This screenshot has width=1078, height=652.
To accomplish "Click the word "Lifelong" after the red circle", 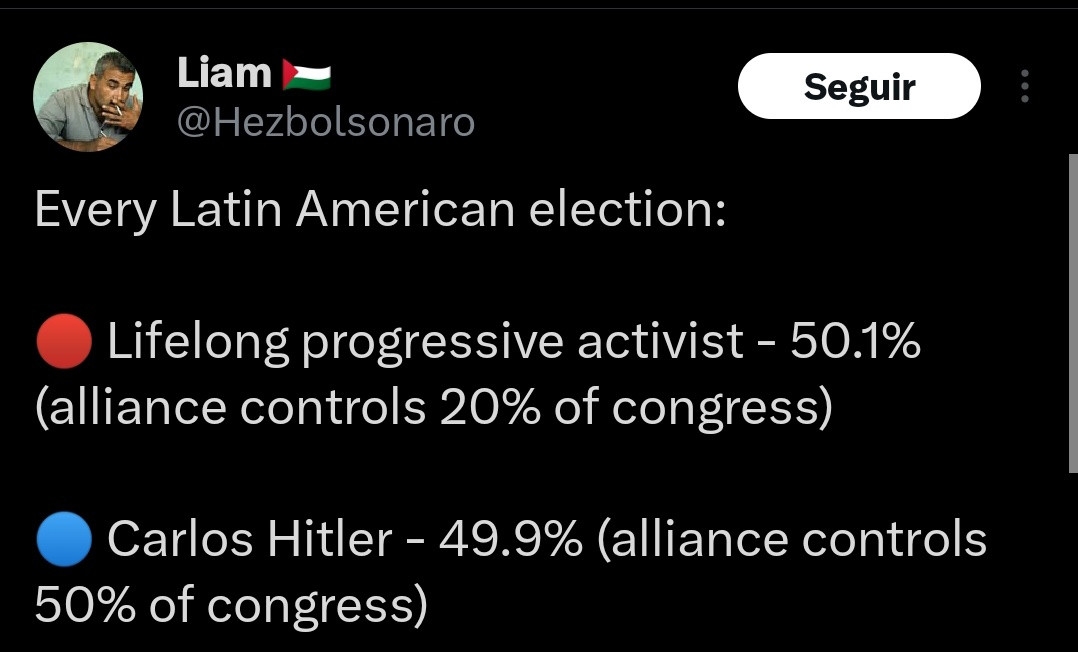I will [x=196, y=343].
